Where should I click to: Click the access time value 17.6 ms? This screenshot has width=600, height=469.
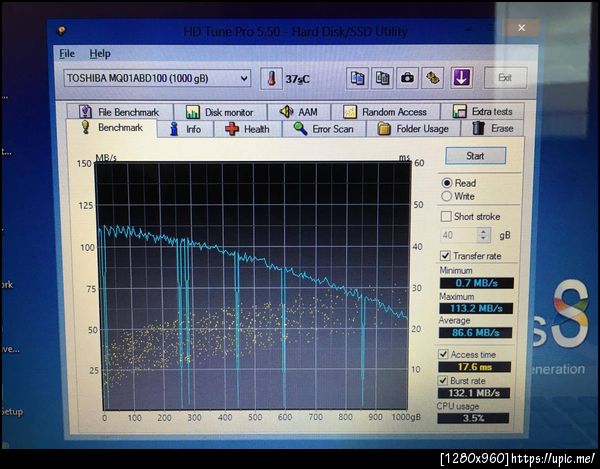[x=474, y=367]
